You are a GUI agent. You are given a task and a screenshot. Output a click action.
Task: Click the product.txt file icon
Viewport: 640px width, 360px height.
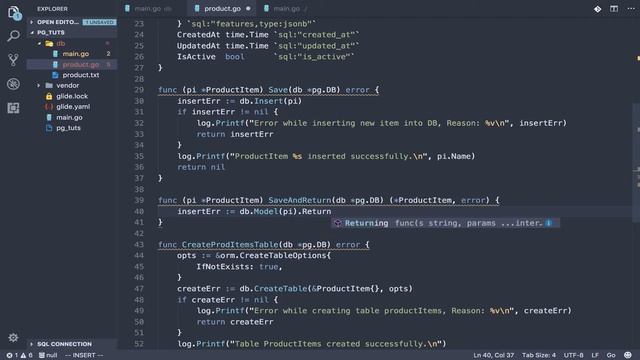point(55,75)
